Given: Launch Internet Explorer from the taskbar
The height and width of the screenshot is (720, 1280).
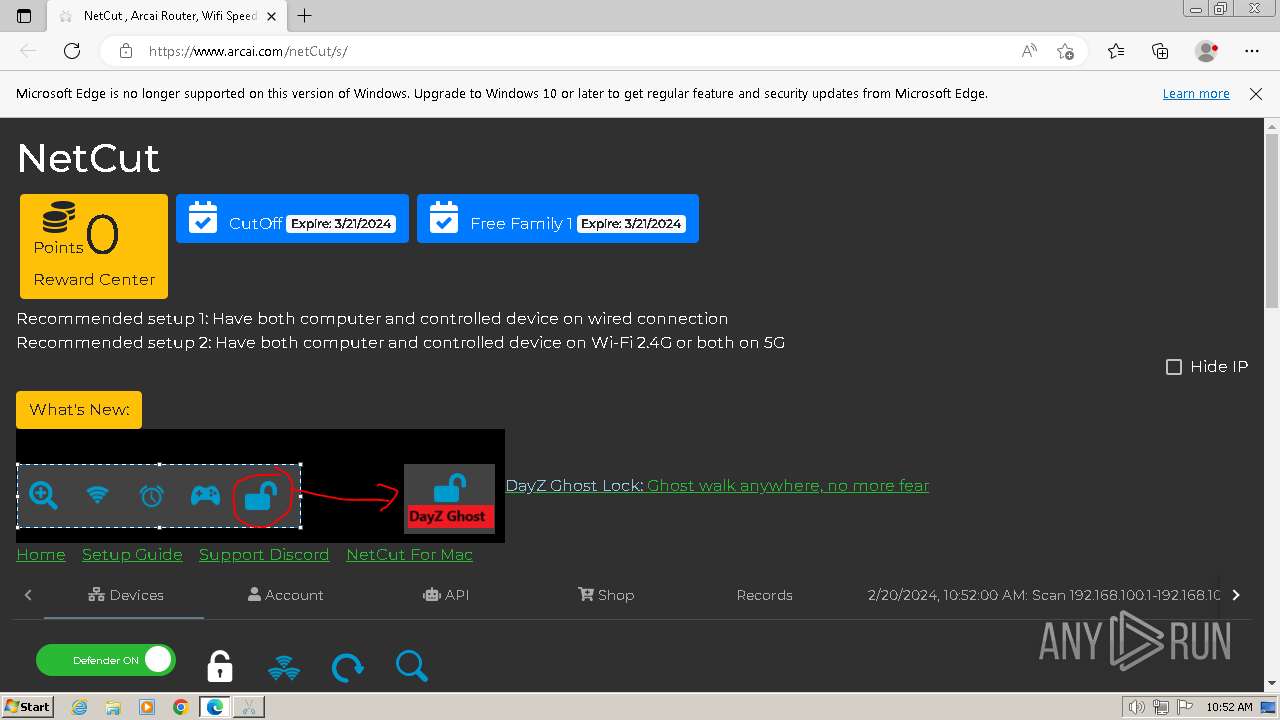Looking at the screenshot, I should pos(79,707).
